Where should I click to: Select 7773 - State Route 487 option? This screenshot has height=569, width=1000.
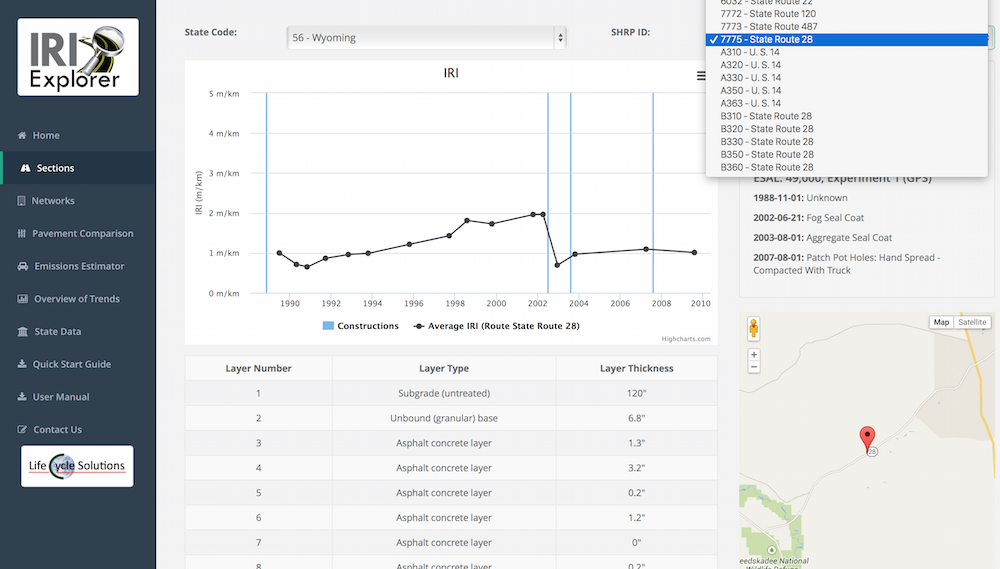(x=768, y=26)
